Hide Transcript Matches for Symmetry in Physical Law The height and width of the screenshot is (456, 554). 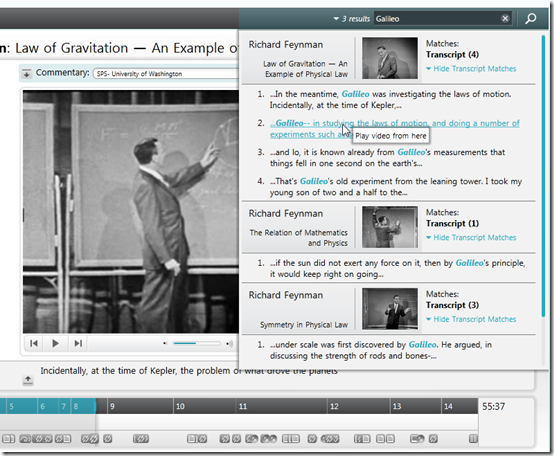pos(471,319)
